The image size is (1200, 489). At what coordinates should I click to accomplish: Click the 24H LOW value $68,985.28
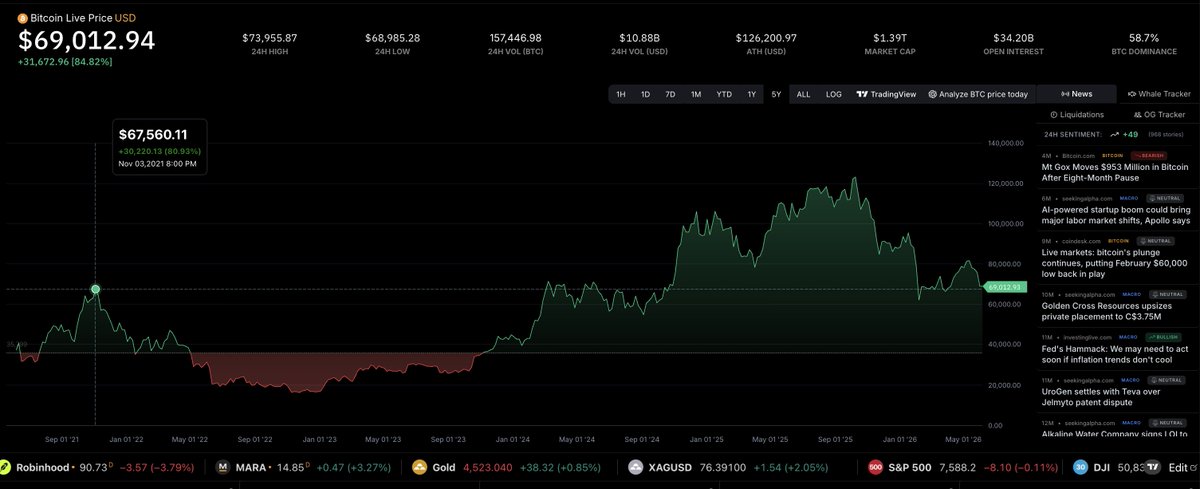tap(392, 38)
